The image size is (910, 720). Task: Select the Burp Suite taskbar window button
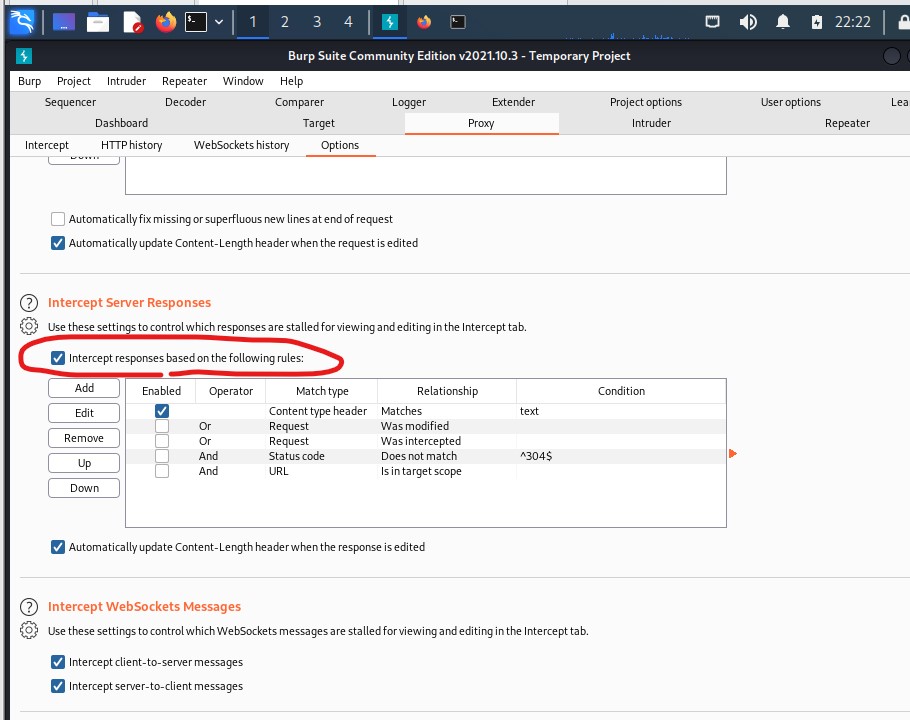tap(389, 22)
